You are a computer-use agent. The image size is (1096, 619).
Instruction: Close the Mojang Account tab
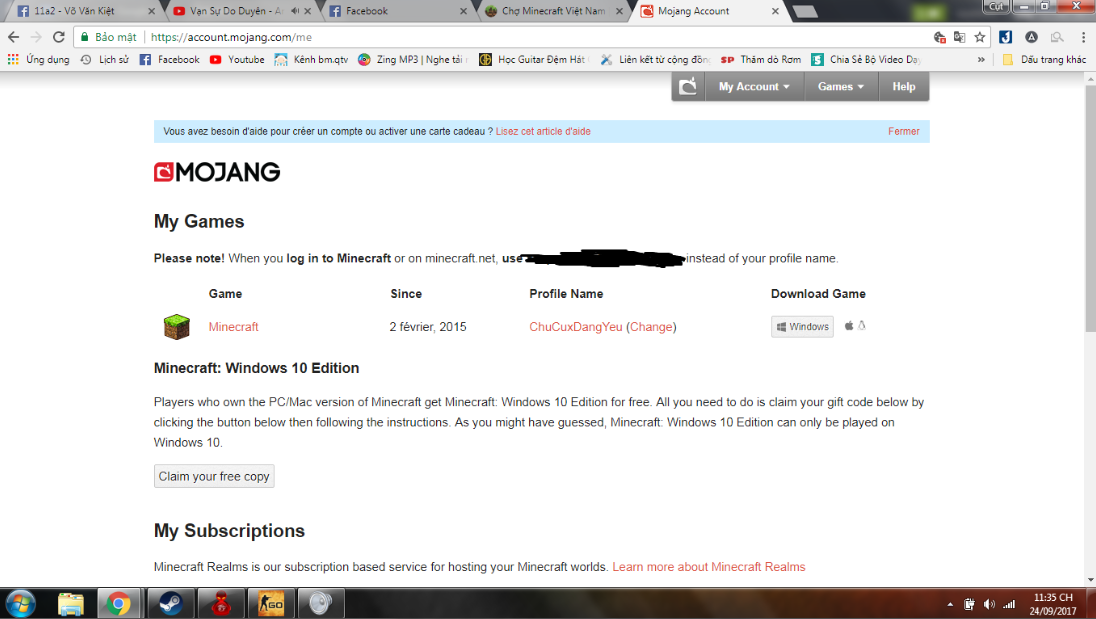tap(775, 11)
